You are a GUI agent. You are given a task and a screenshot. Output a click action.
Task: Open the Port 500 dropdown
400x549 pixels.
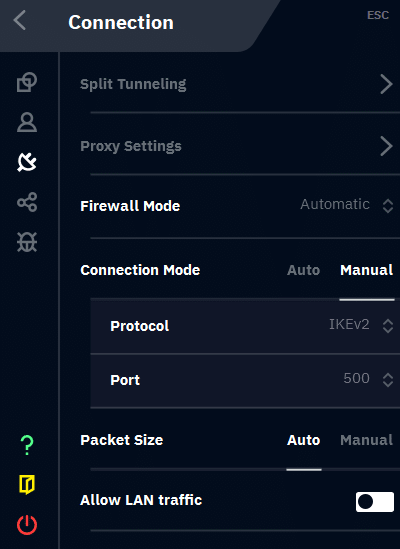click(x=368, y=379)
